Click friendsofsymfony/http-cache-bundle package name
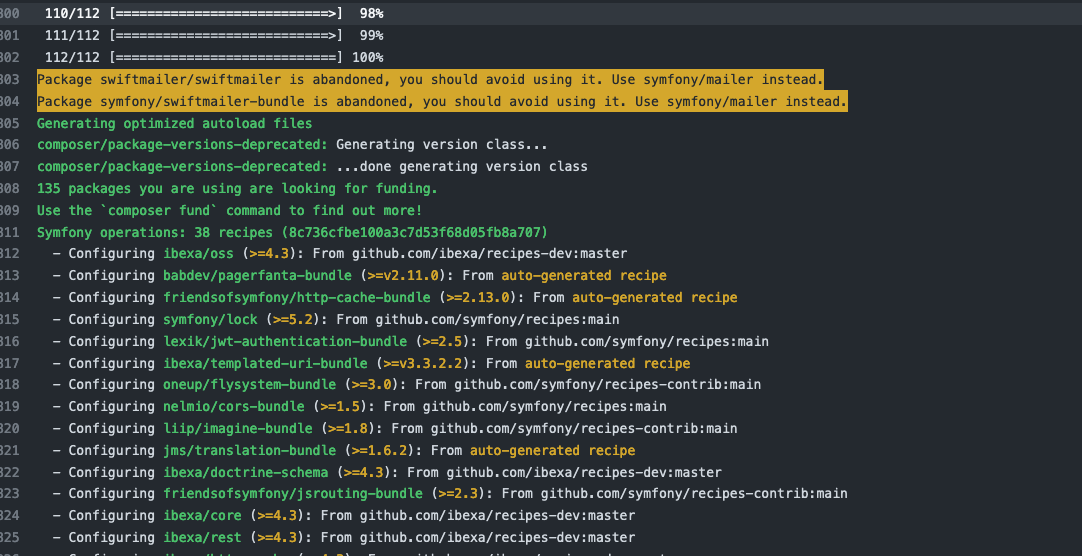This screenshot has width=1082, height=556. [297, 297]
